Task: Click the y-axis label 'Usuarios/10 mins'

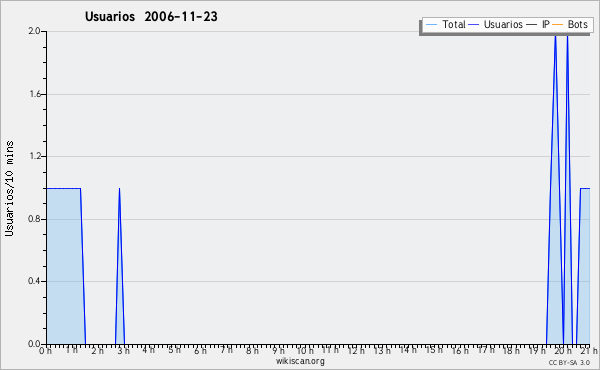Action: [x=9, y=188]
